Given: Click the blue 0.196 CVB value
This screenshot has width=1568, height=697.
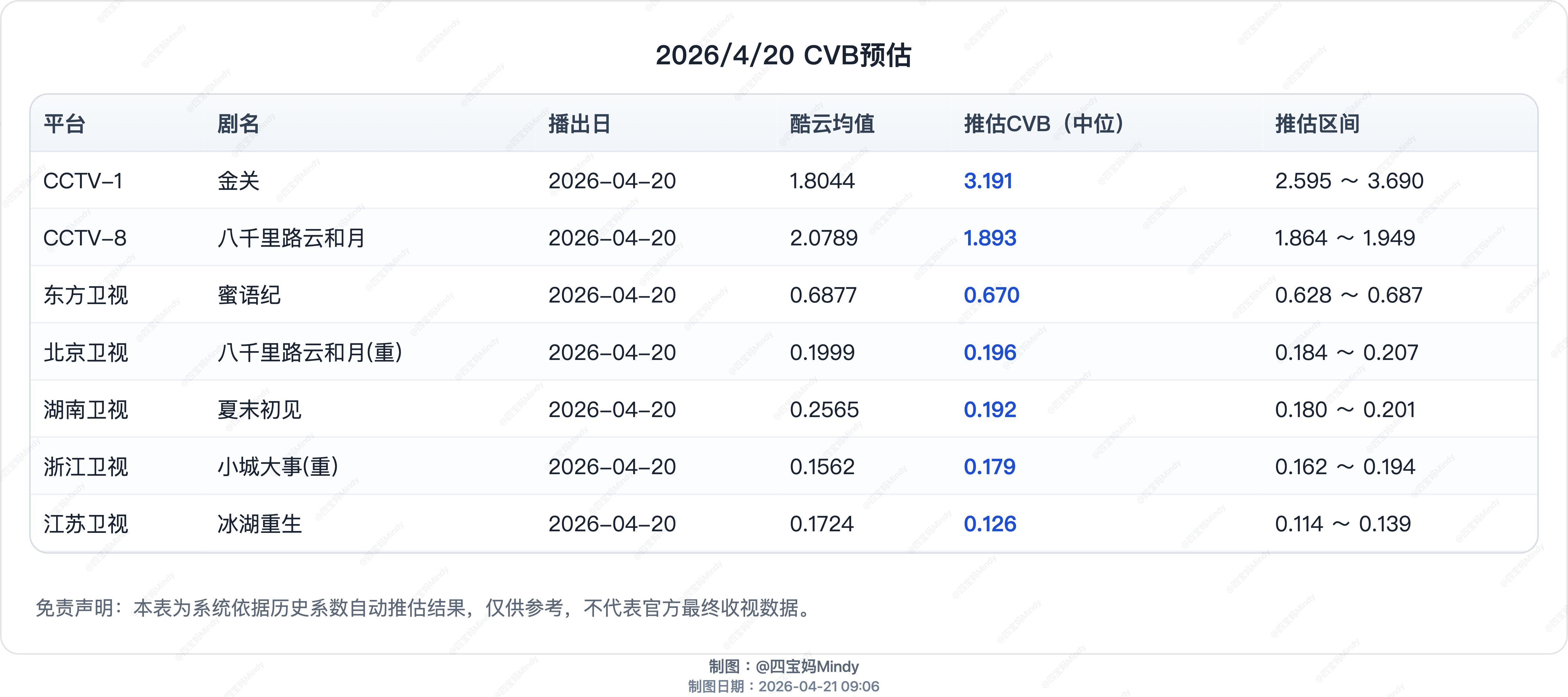Looking at the screenshot, I should 990,353.
